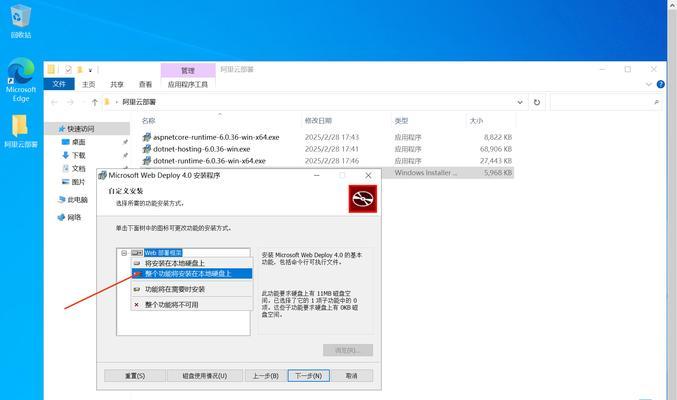
Task: Click the Web Deploy installer title bar icon
Action: point(102,175)
